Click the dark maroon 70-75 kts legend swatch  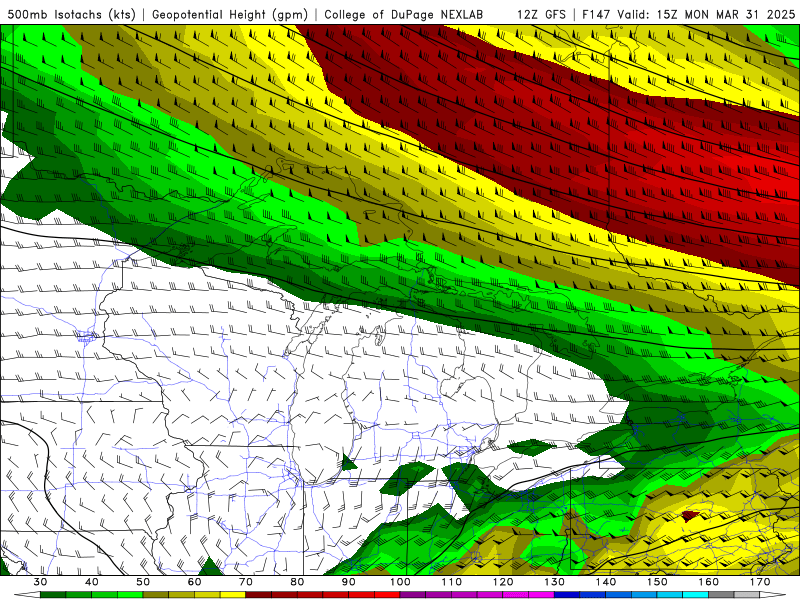(259, 595)
